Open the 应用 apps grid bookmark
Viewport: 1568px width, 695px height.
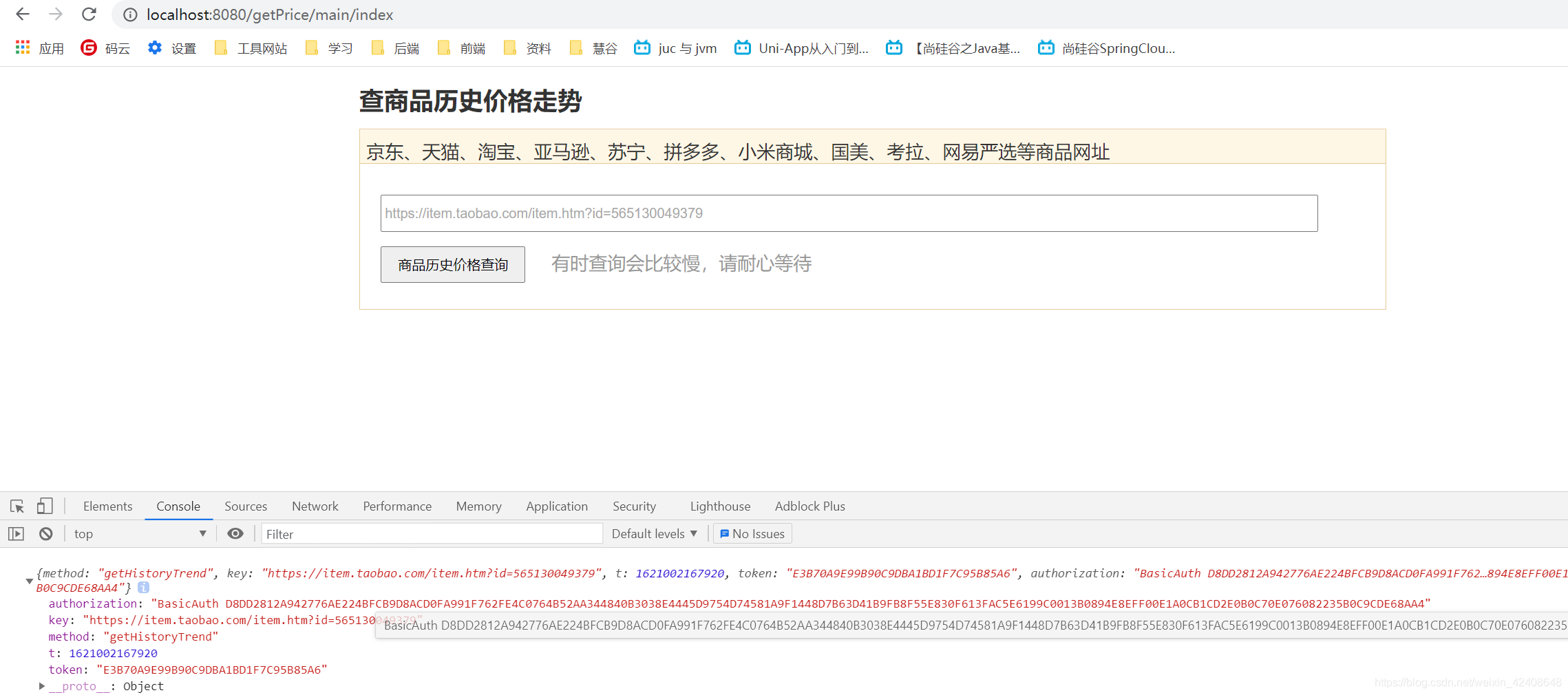[x=40, y=48]
